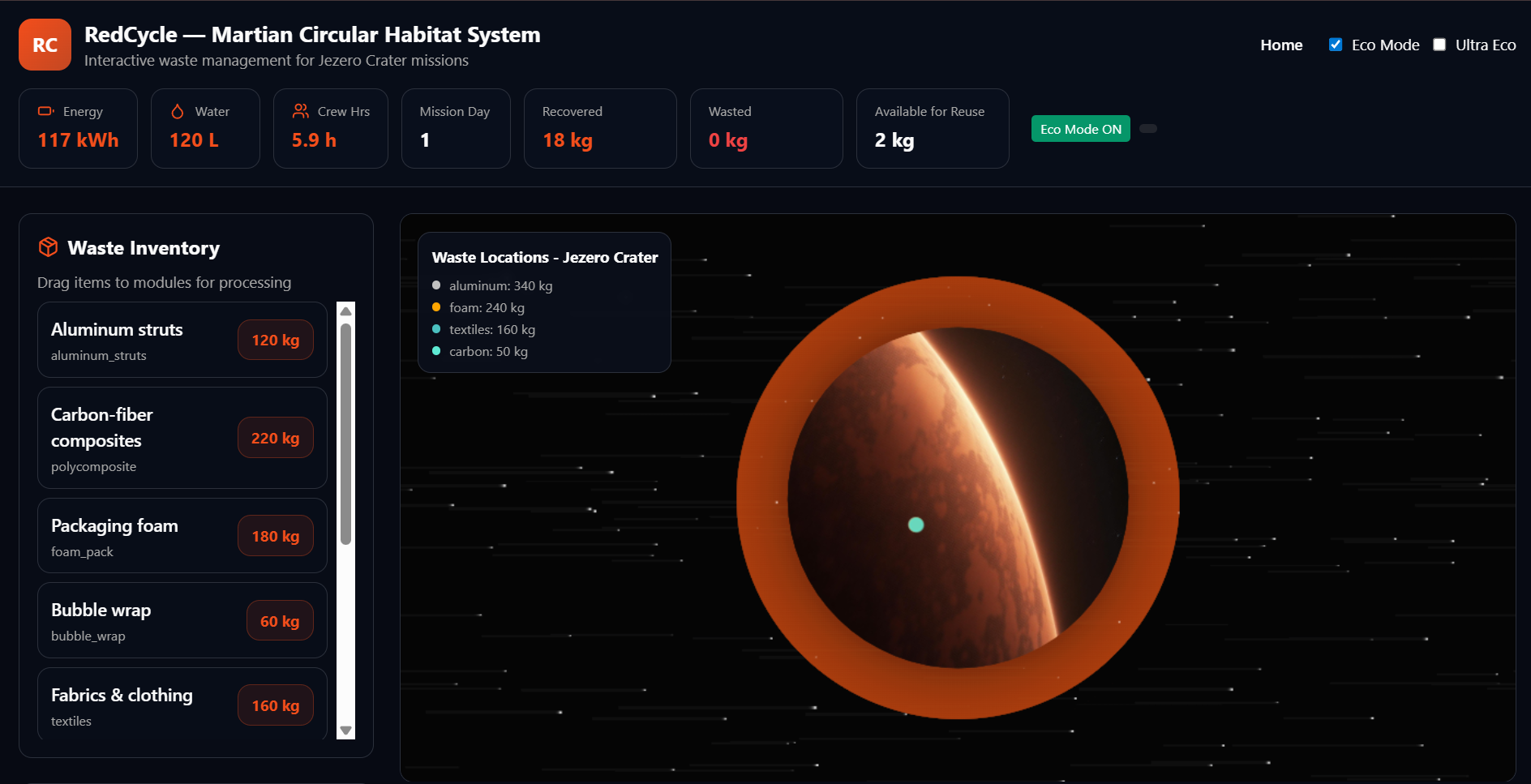Click the 'bubble_wrap' label text
Image resolution: width=1531 pixels, height=784 pixels.
pyautogui.click(x=88, y=636)
